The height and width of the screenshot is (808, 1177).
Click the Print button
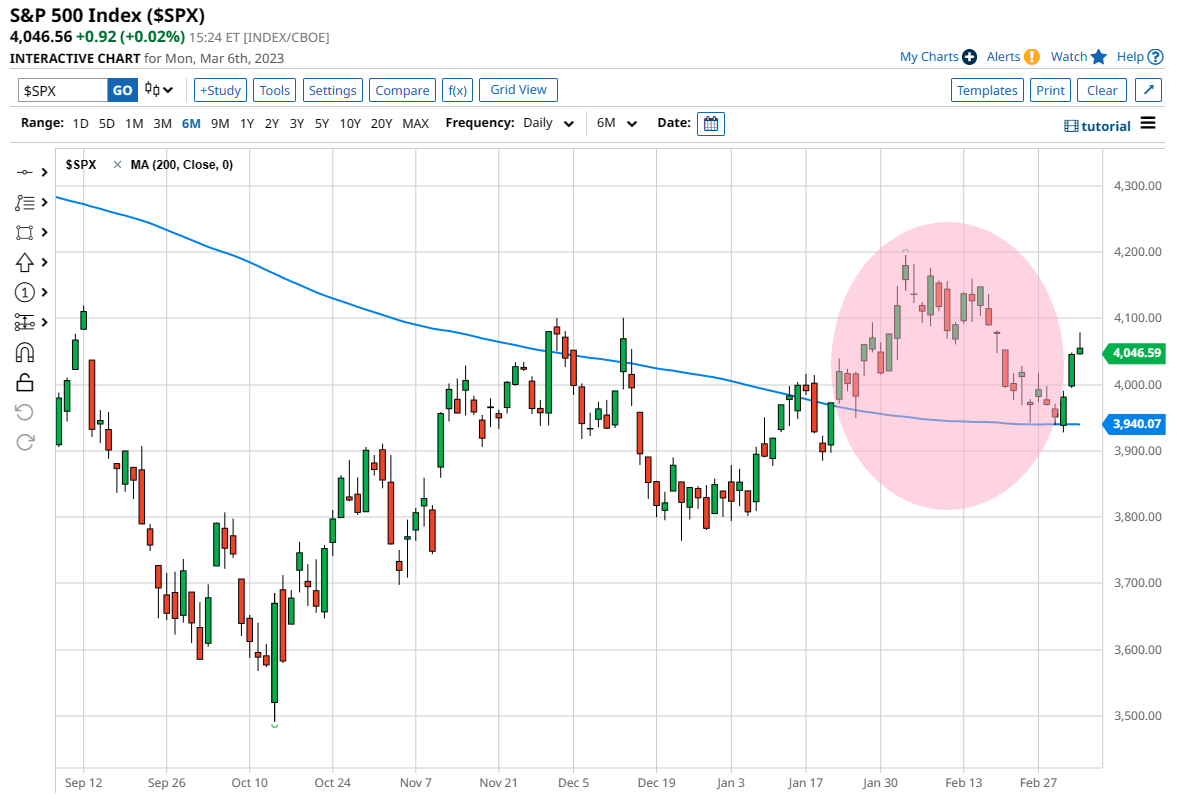pos(1050,90)
